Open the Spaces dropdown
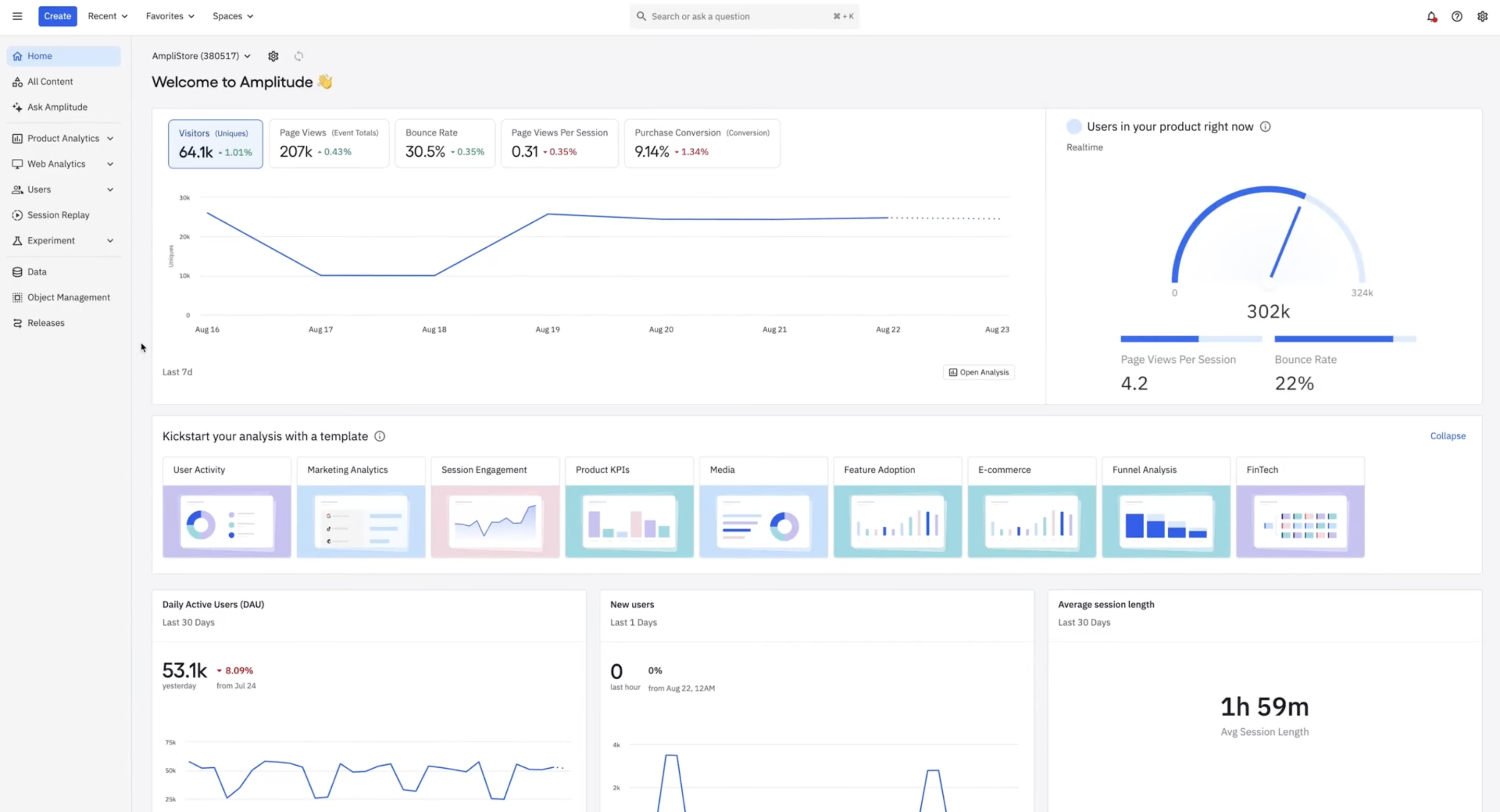The height and width of the screenshot is (812, 1500). [x=233, y=16]
